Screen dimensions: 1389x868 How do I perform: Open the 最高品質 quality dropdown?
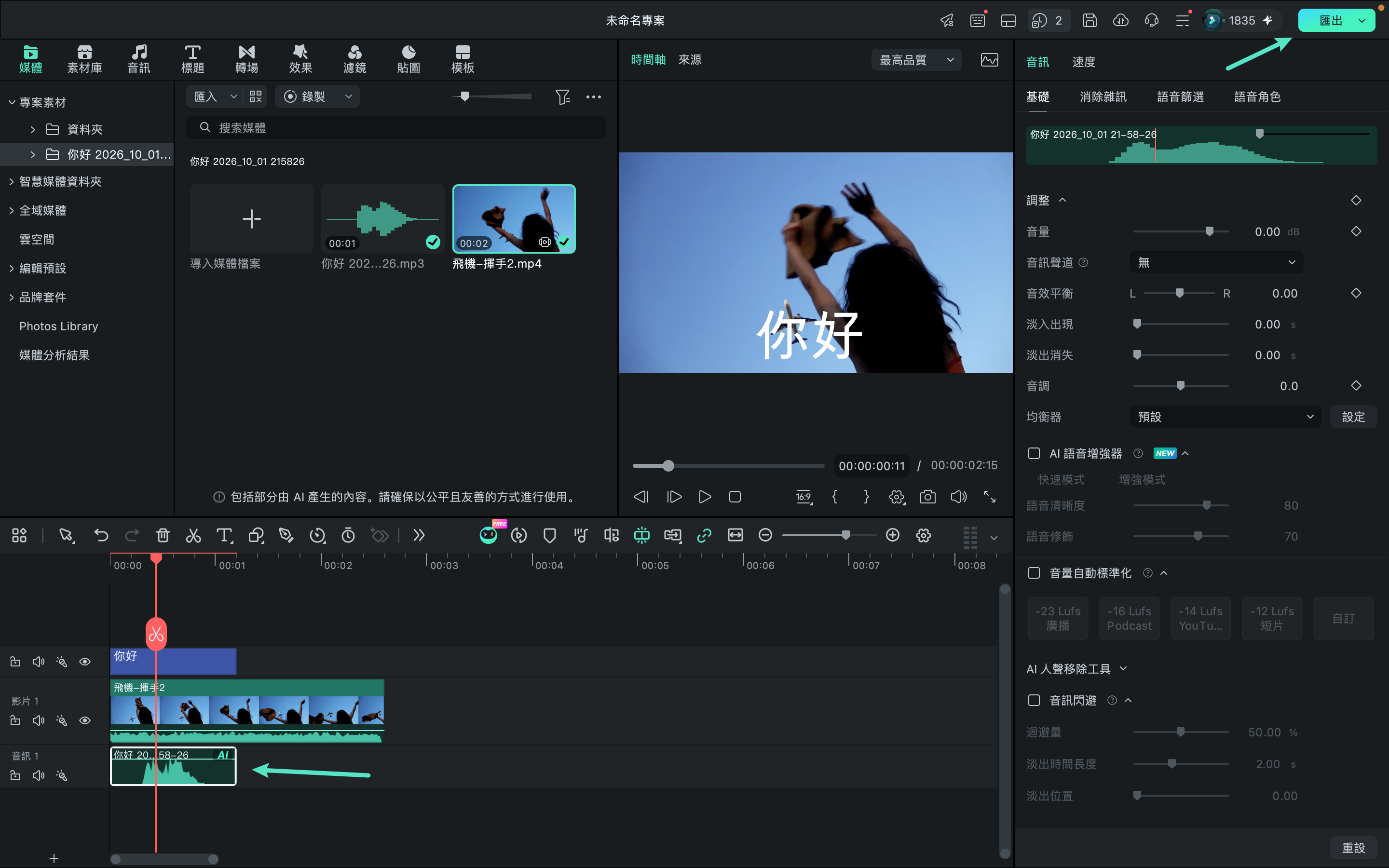[x=917, y=60]
